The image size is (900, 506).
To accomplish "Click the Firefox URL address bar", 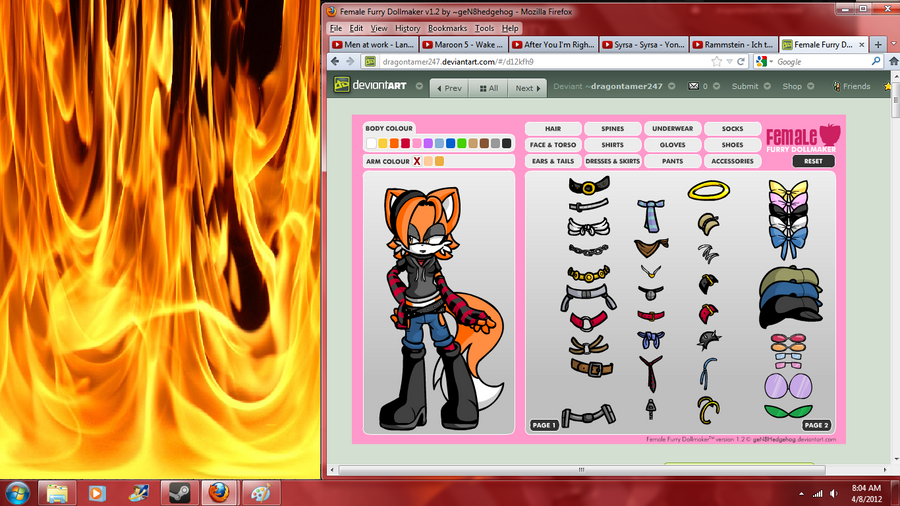I will pos(545,61).
